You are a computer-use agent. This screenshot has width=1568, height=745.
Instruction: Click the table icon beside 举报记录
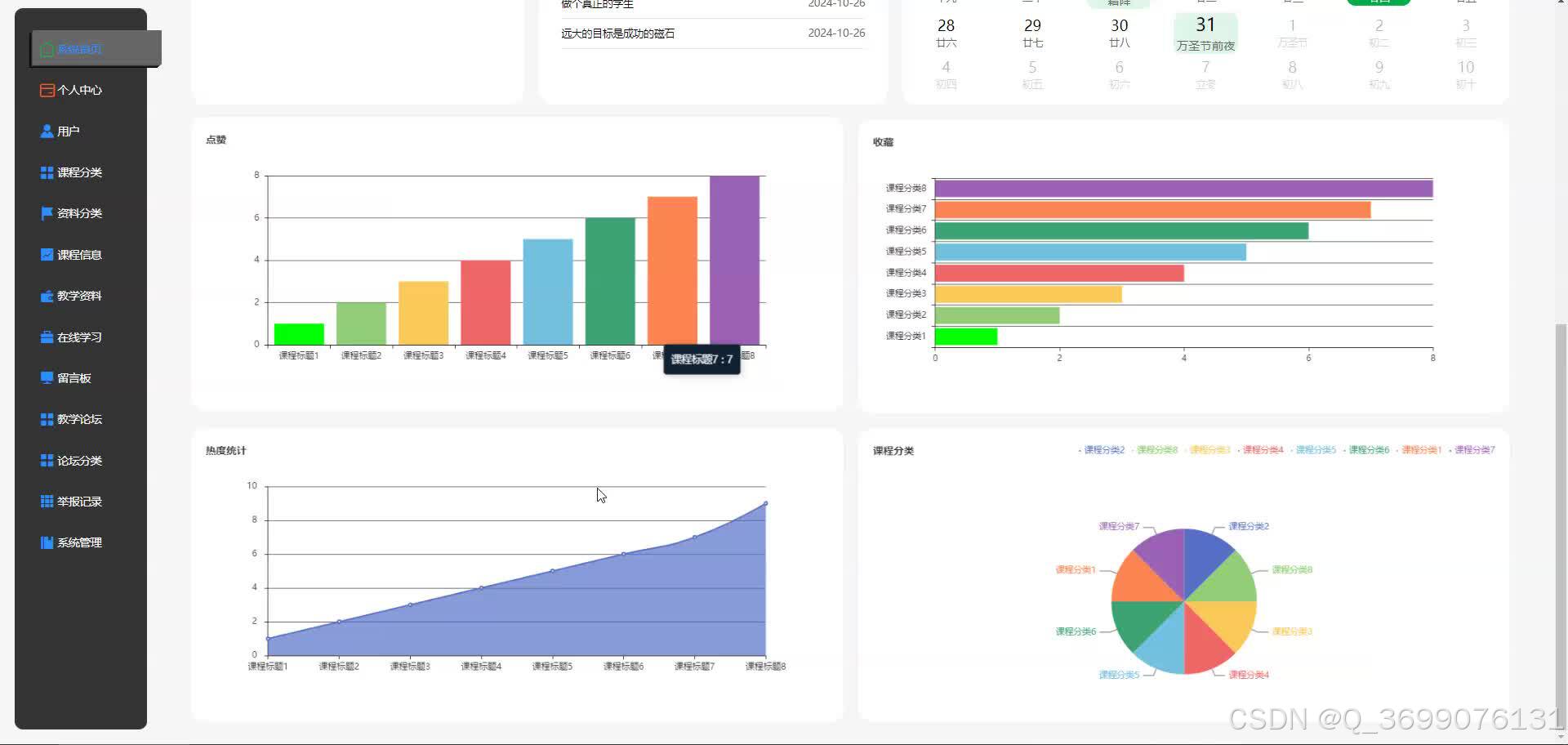point(47,501)
